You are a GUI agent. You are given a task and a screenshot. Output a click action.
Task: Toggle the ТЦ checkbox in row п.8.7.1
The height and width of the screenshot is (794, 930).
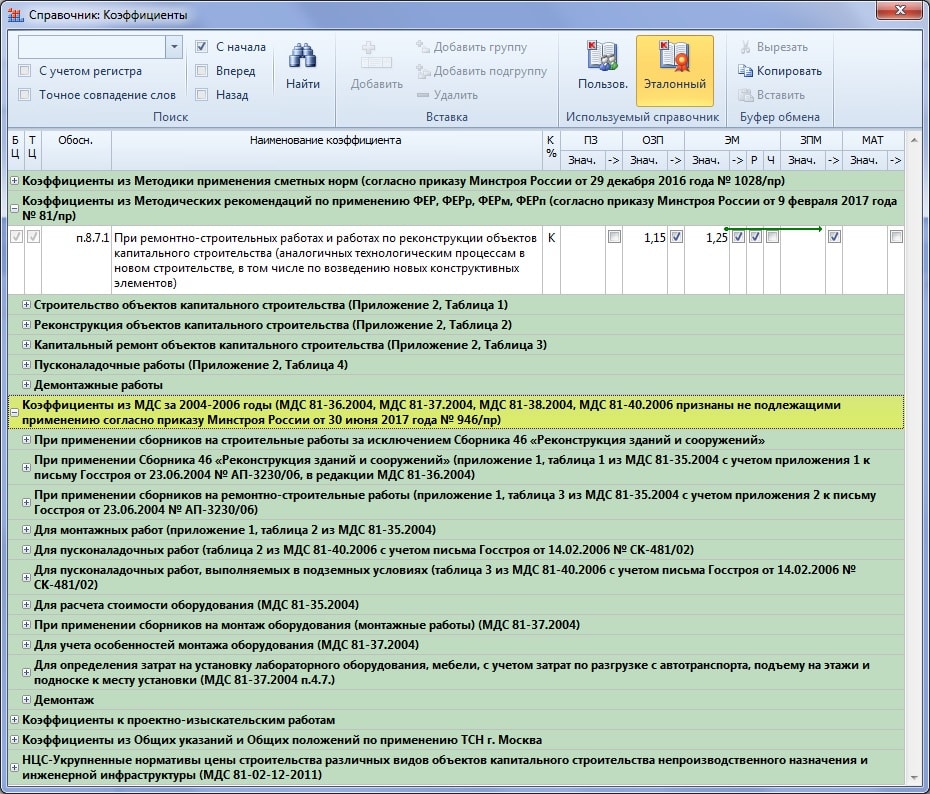point(33,237)
